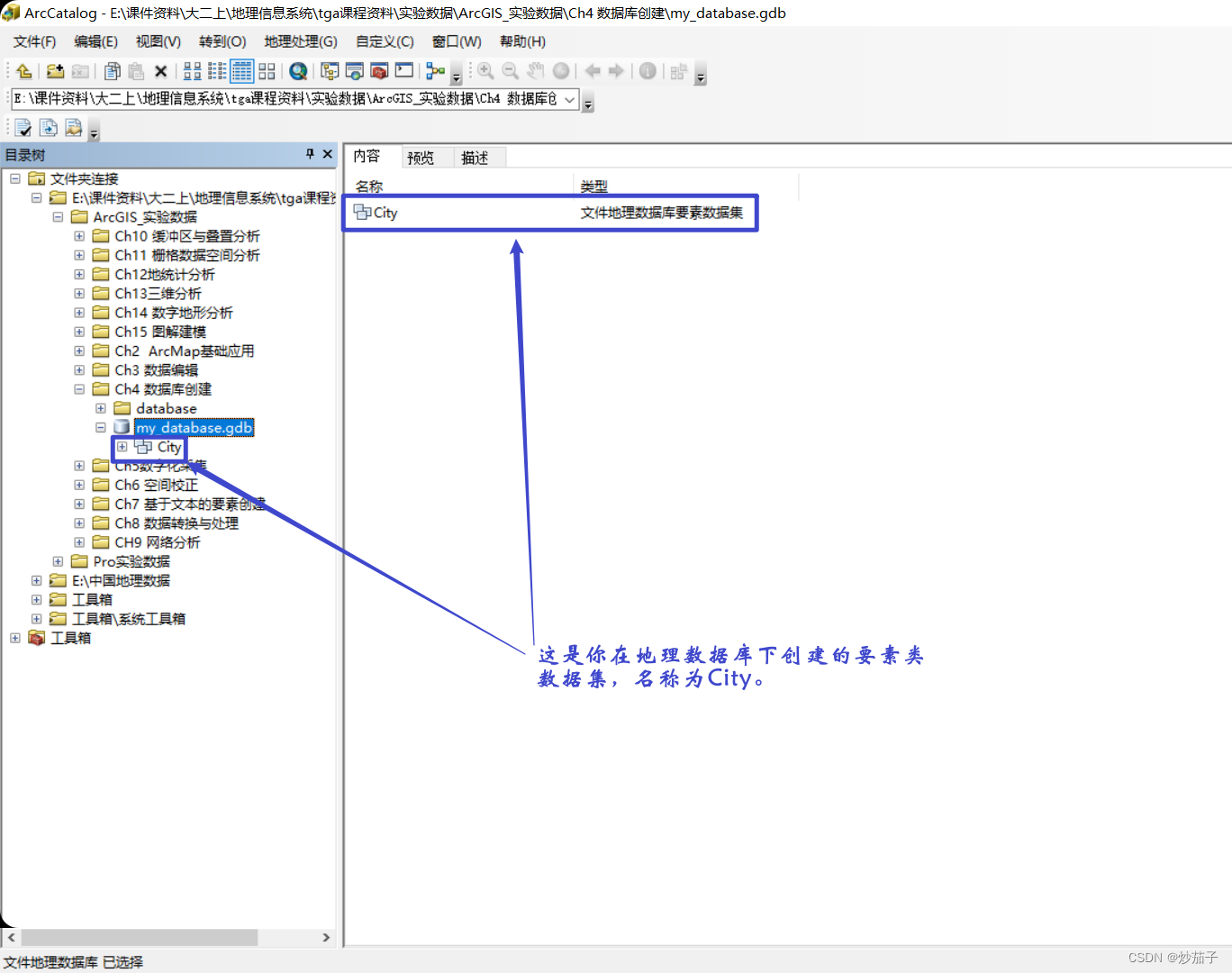Select the Zoom Out tool

510,71
